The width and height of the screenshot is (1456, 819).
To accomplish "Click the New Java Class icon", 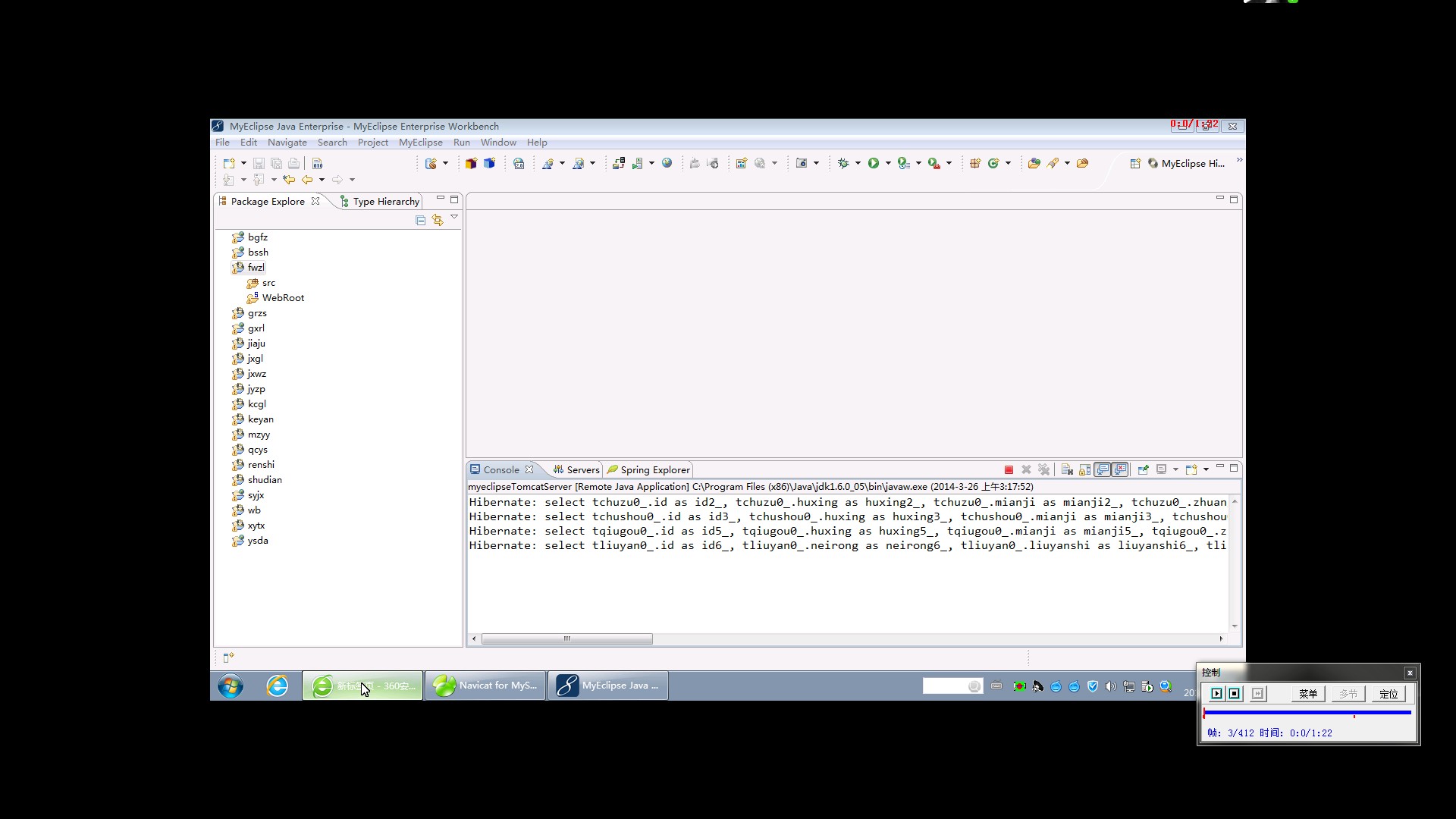I will pos(993,163).
